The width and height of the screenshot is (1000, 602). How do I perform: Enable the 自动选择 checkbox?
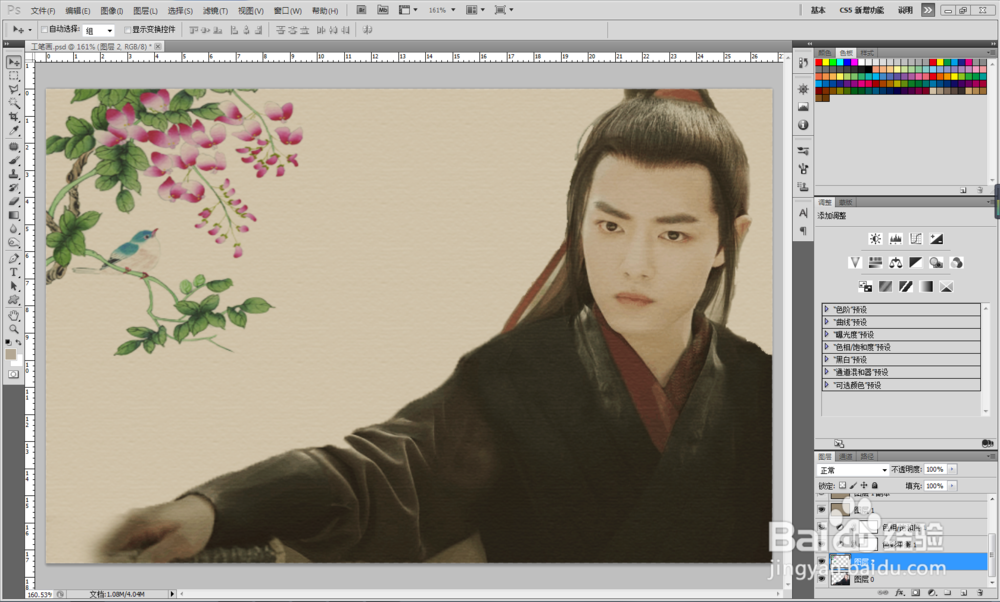[x=44, y=29]
